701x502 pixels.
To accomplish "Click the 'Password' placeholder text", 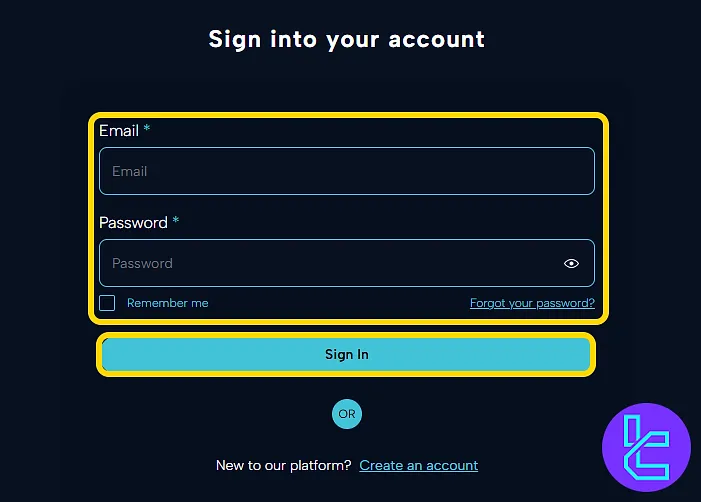I will (142, 264).
